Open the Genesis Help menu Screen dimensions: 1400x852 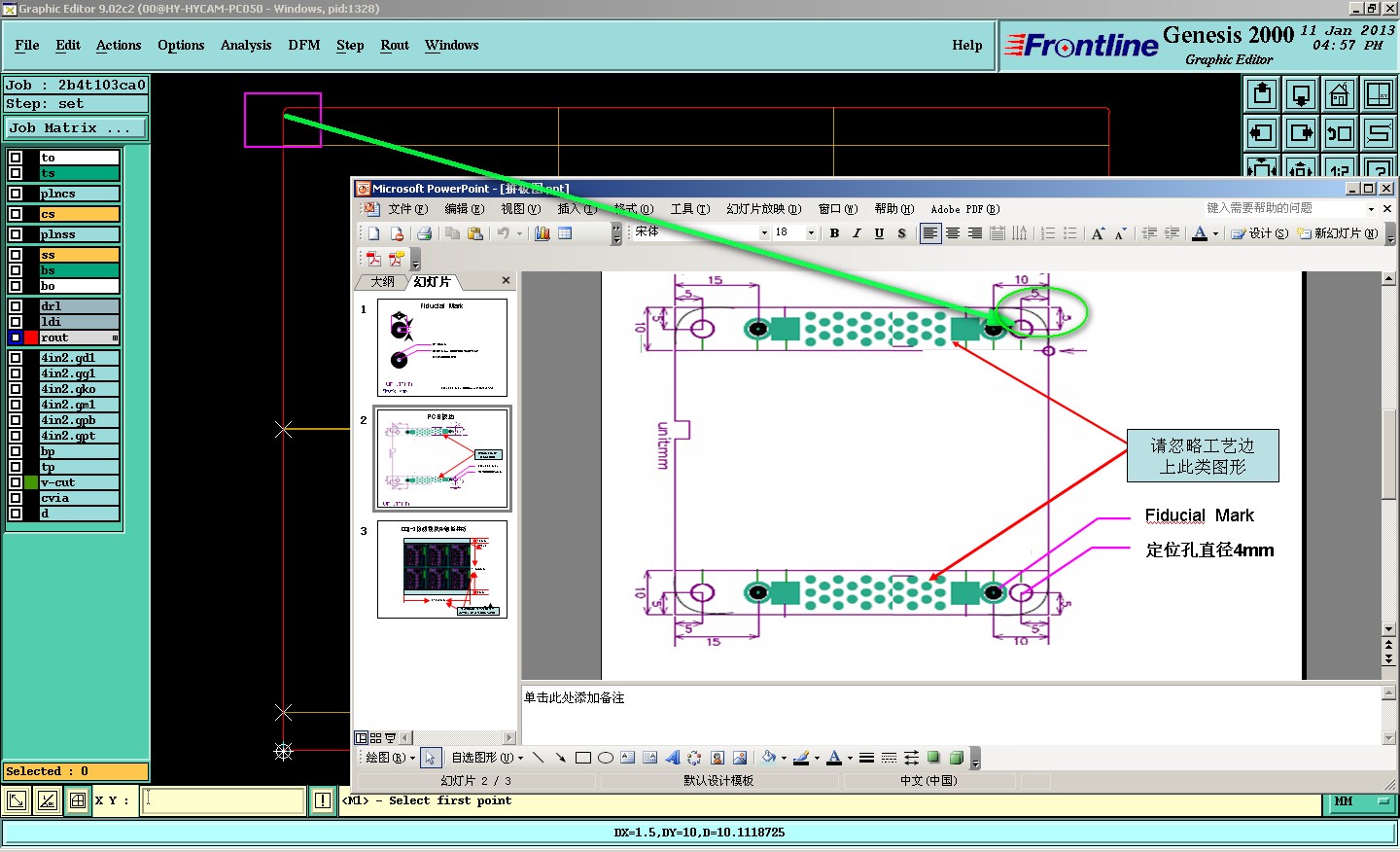(x=966, y=45)
